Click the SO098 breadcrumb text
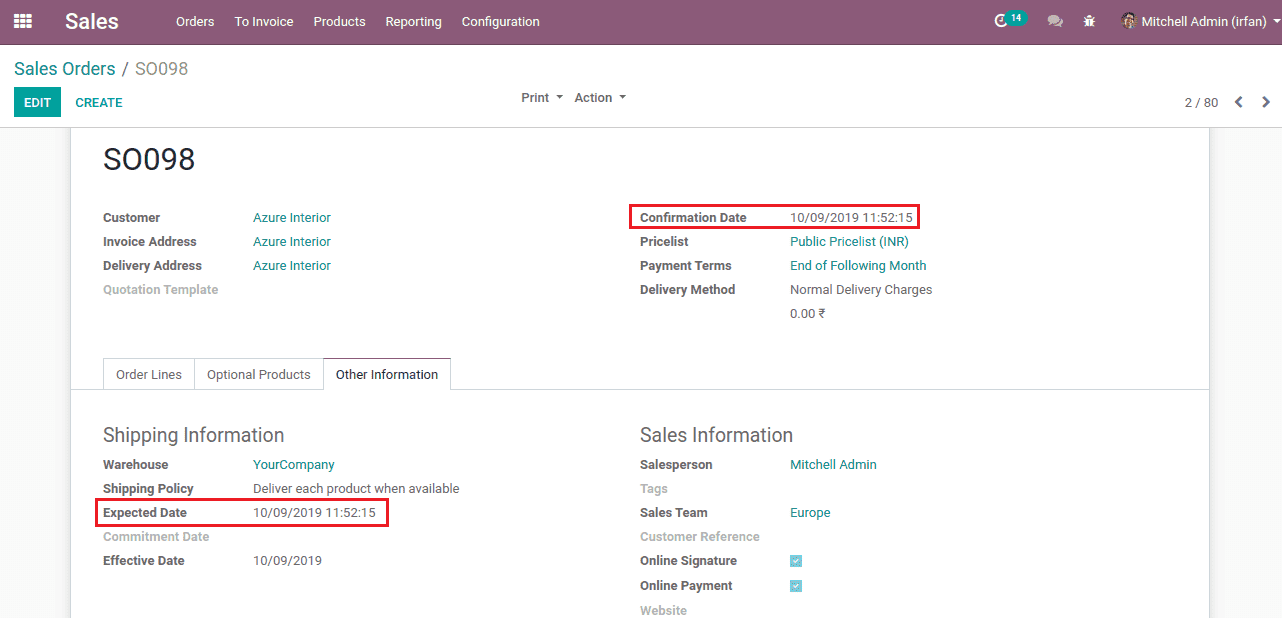1282x618 pixels. pos(162,69)
